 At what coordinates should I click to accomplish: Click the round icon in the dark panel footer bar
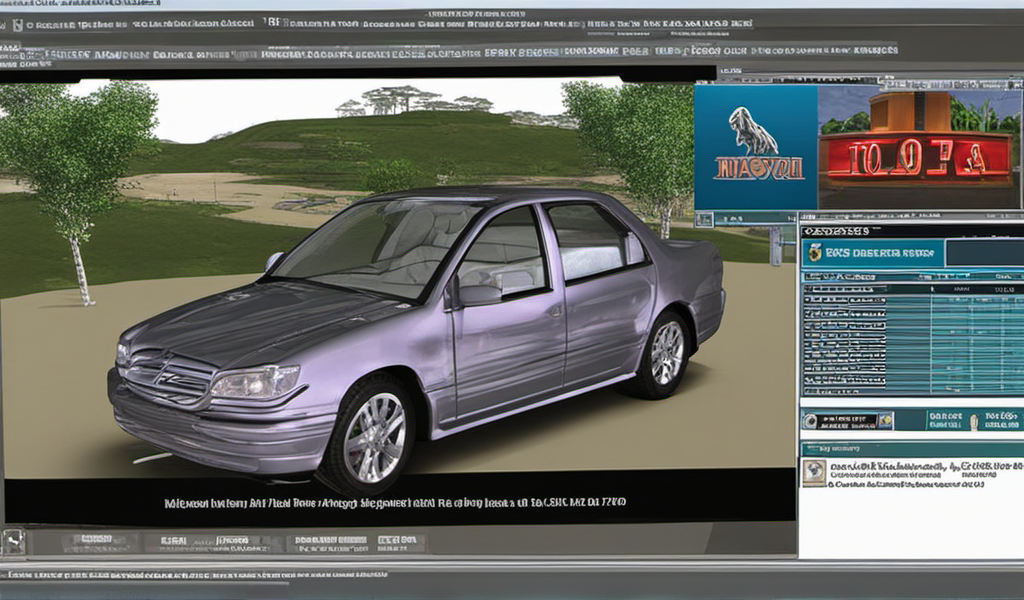point(810,421)
